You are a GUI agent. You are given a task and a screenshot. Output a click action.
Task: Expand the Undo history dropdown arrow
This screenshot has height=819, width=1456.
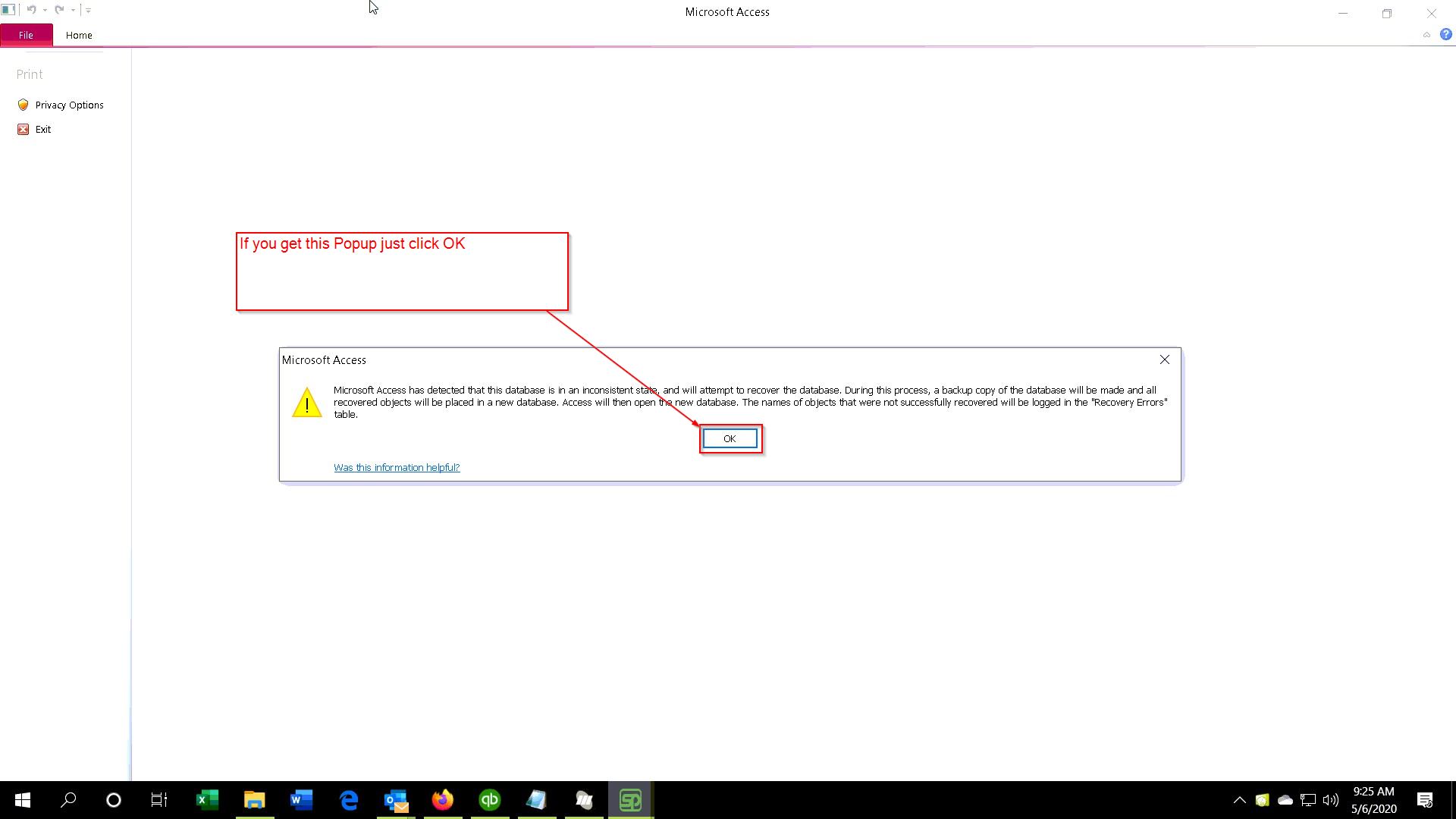click(x=45, y=11)
